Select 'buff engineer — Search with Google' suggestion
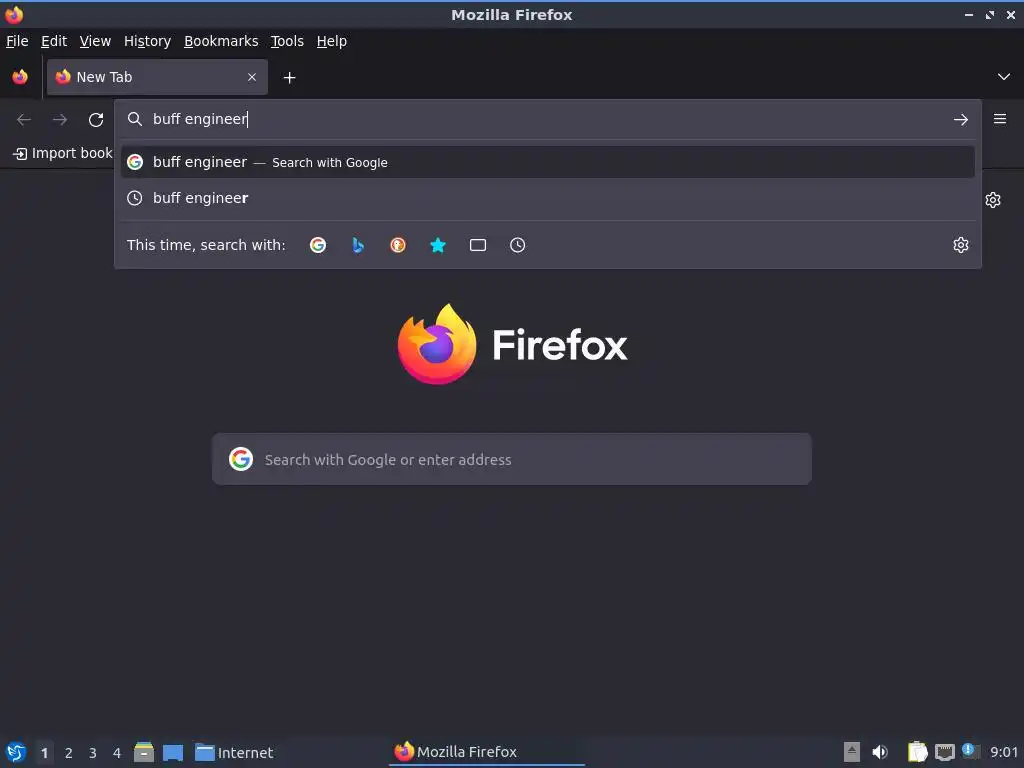This screenshot has height=768, width=1024. pos(547,162)
